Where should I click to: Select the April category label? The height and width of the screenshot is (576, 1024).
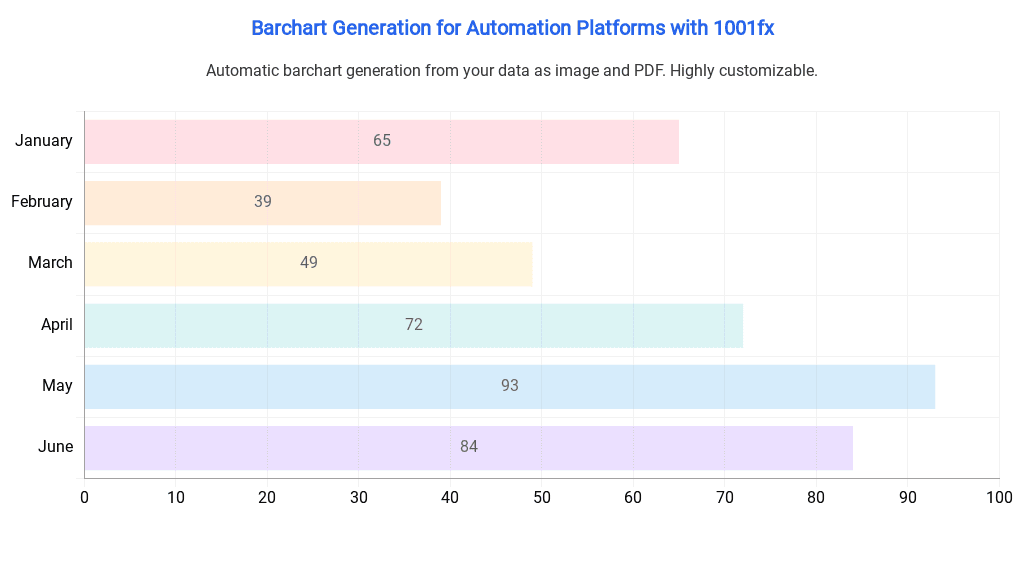tap(57, 325)
